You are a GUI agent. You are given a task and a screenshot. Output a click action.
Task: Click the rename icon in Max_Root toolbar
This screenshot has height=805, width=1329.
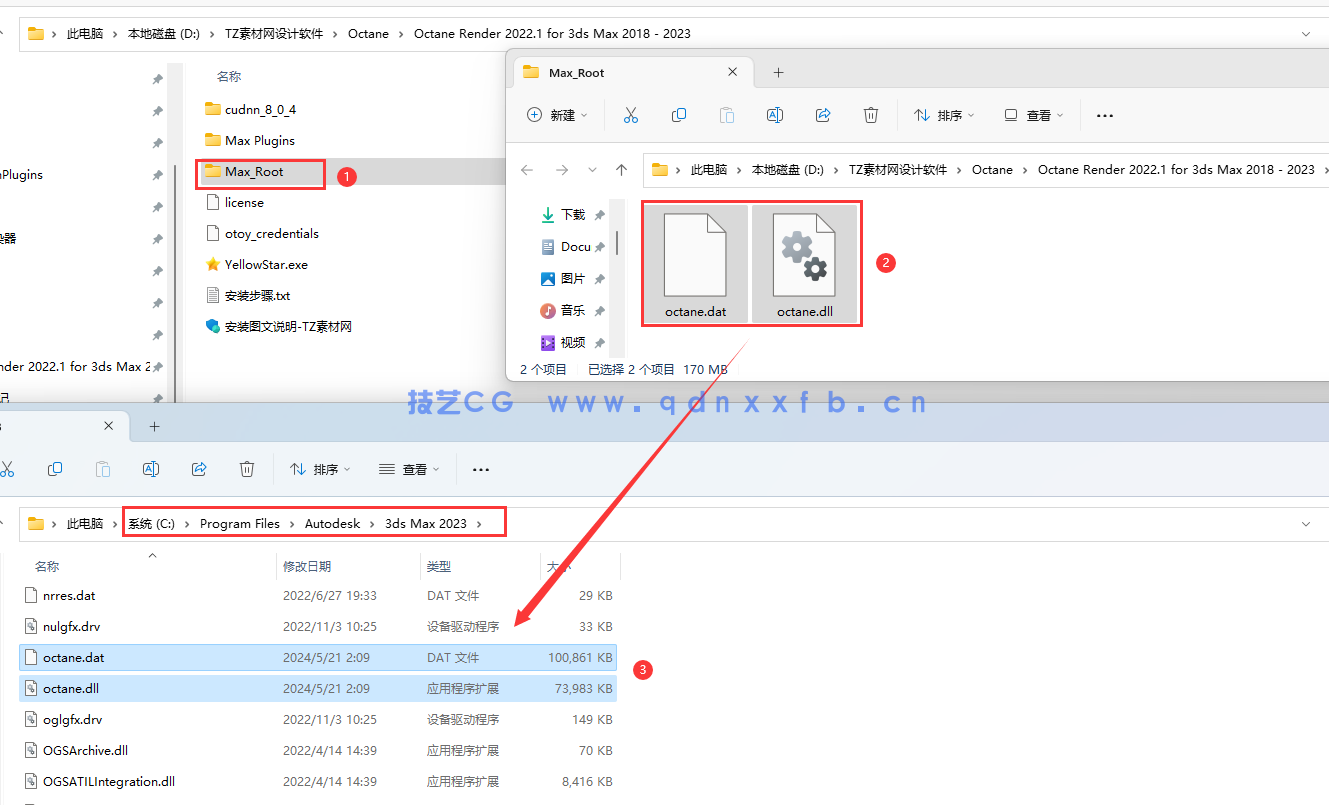[x=774, y=116]
